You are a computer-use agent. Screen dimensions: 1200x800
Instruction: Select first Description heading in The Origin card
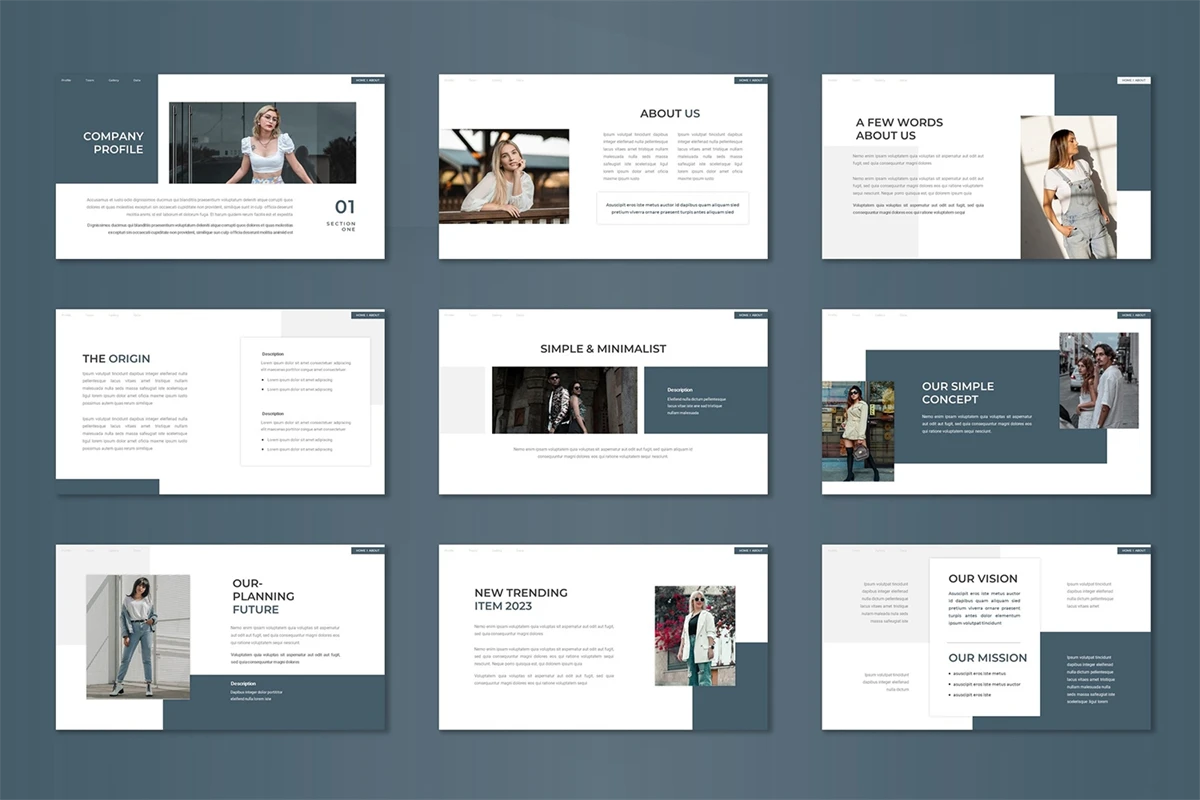[x=273, y=354]
